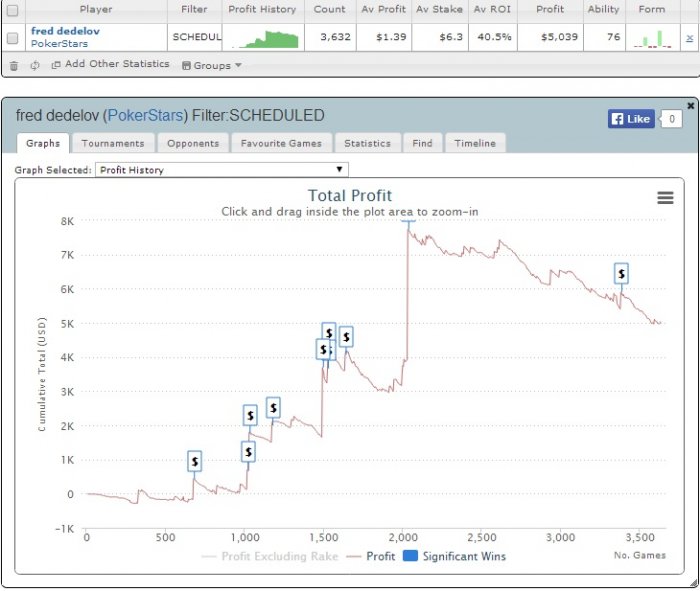This screenshot has width=700, height=591.
Task: Click the Facebook Like button
Action: (x=631, y=119)
